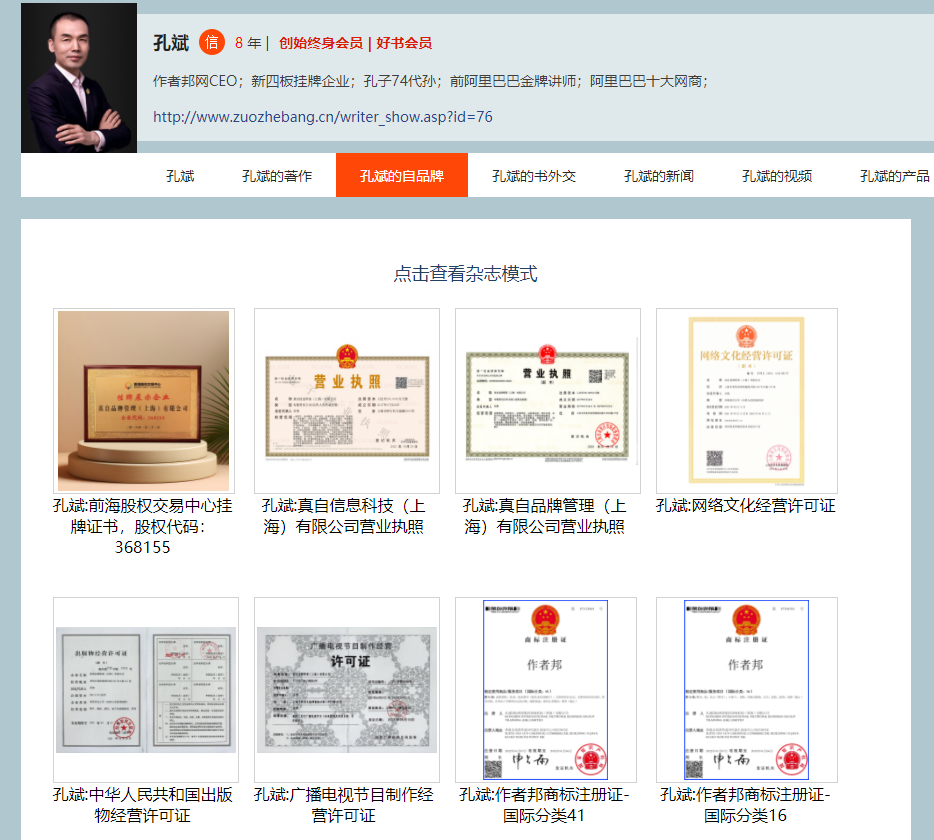
Task: Open 作者邦 trademark certificate 国际分类41 image
Action: 546,689
